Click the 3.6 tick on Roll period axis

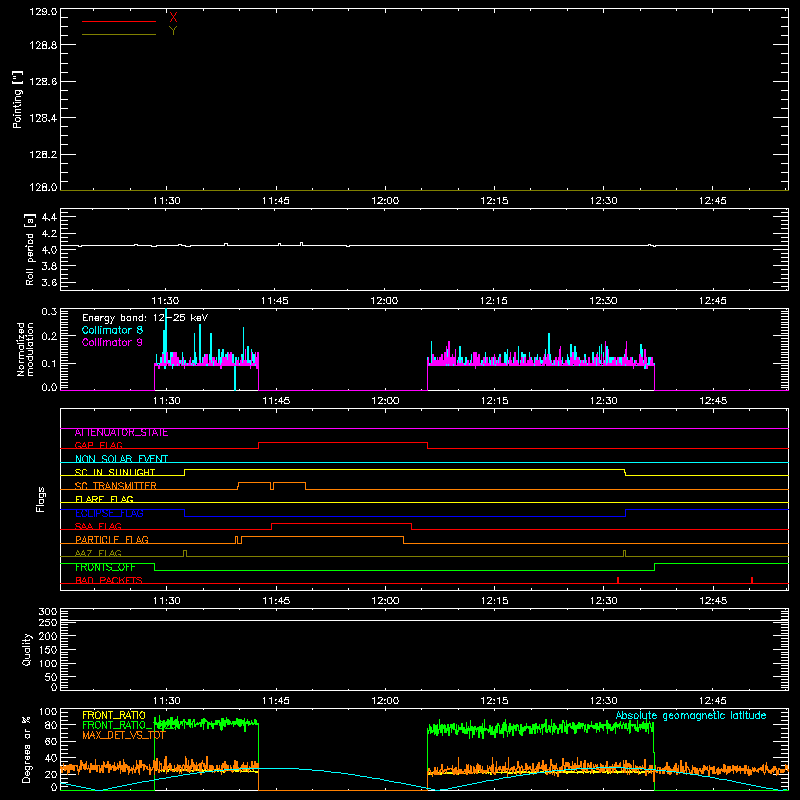pos(49,282)
